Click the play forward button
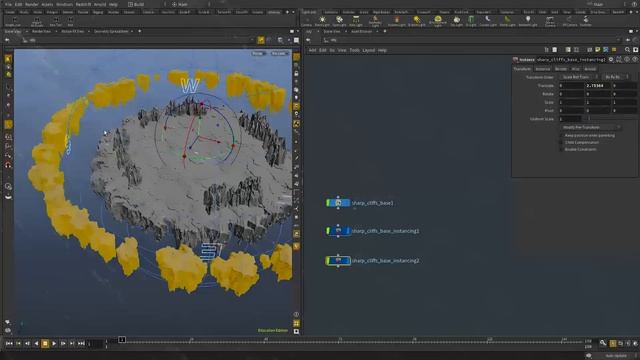Screen dimensions: 640x360 pos(54,344)
